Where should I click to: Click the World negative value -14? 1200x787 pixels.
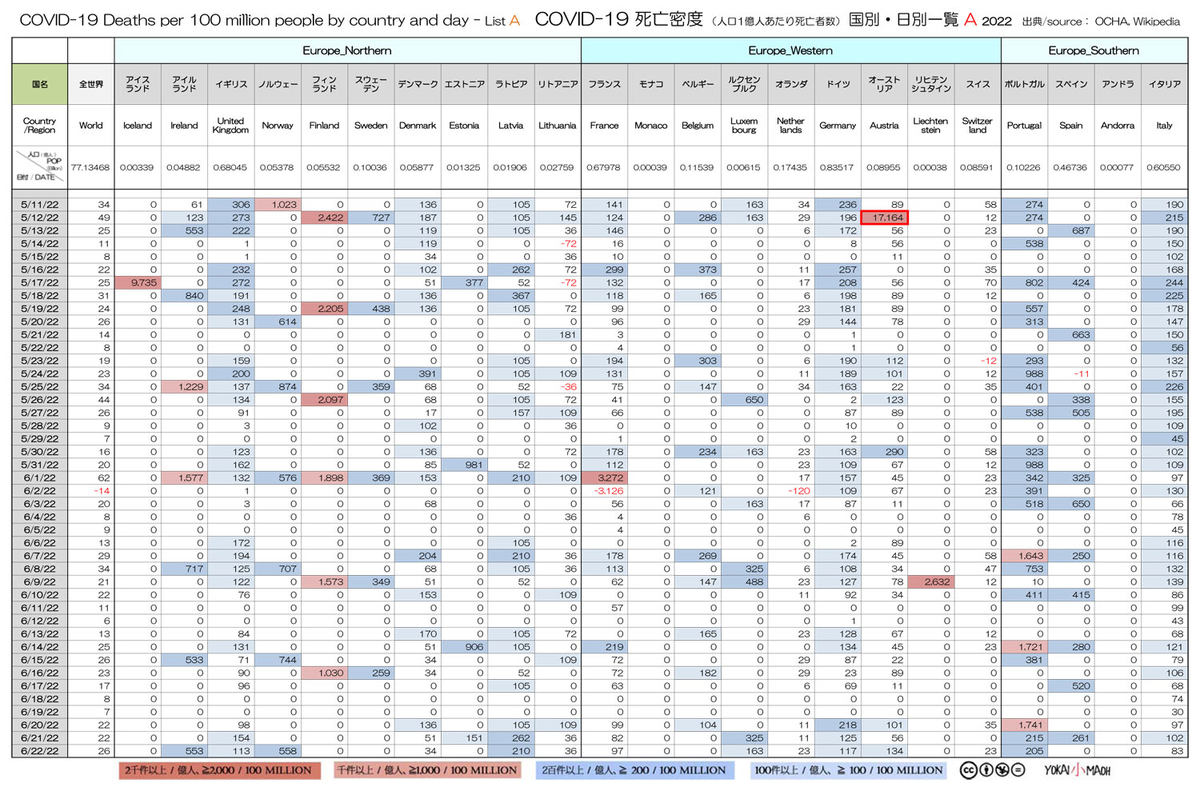pyautogui.click(x=91, y=491)
